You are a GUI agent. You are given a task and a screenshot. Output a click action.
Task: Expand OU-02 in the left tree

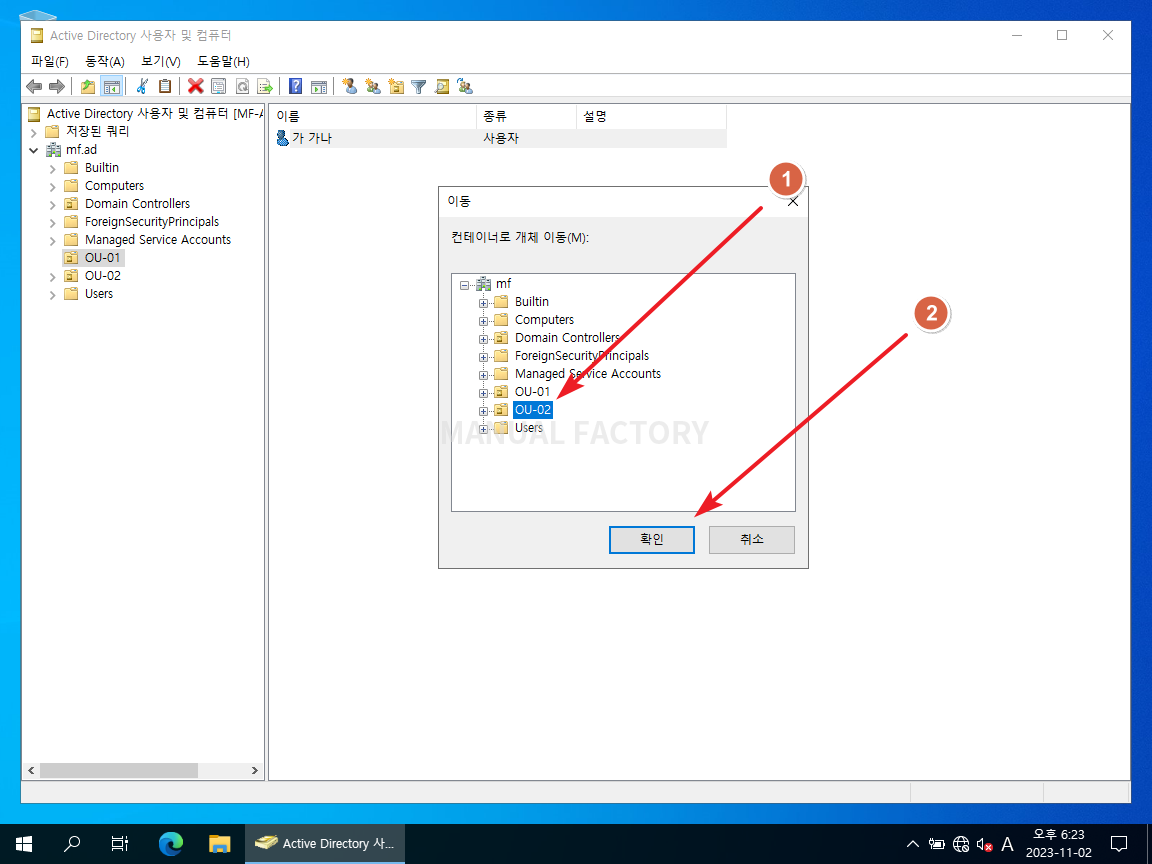52,276
